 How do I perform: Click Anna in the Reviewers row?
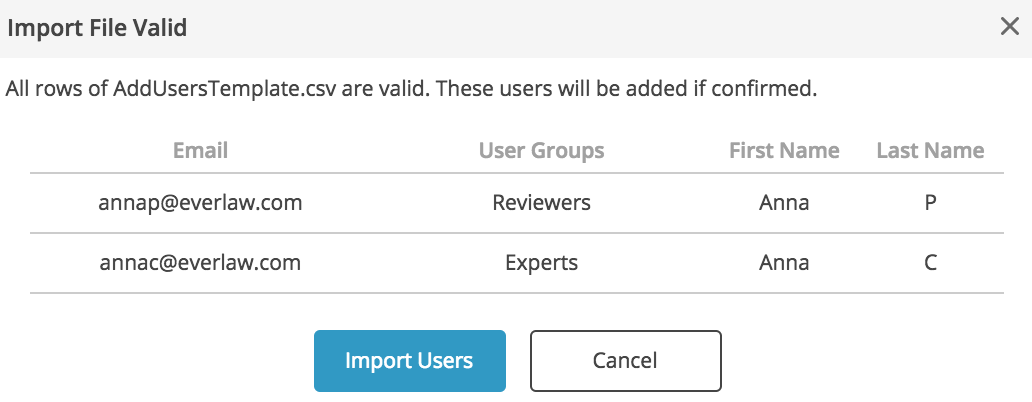point(784,202)
